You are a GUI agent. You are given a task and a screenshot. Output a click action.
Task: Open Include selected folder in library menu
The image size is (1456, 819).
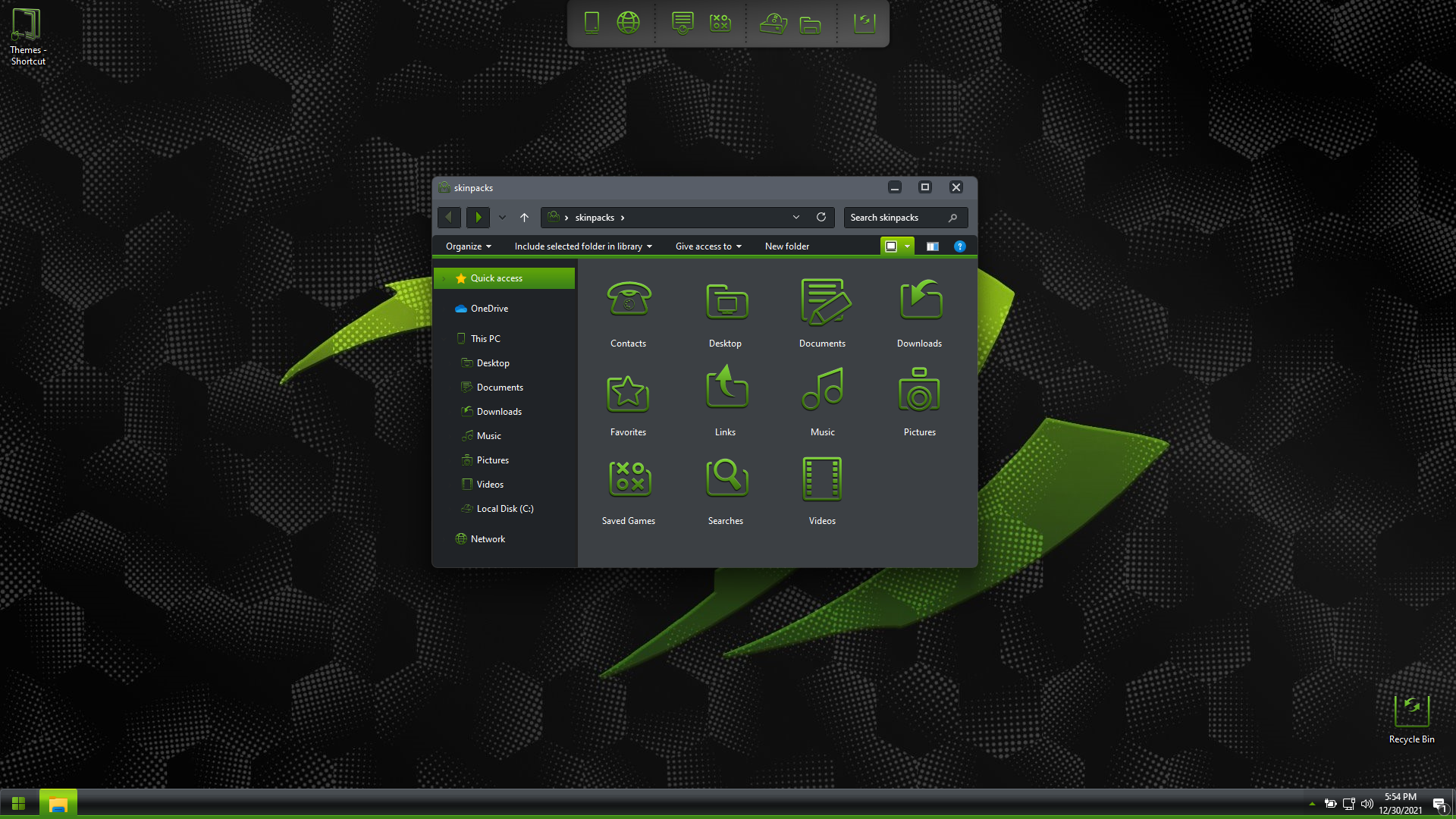point(582,246)
